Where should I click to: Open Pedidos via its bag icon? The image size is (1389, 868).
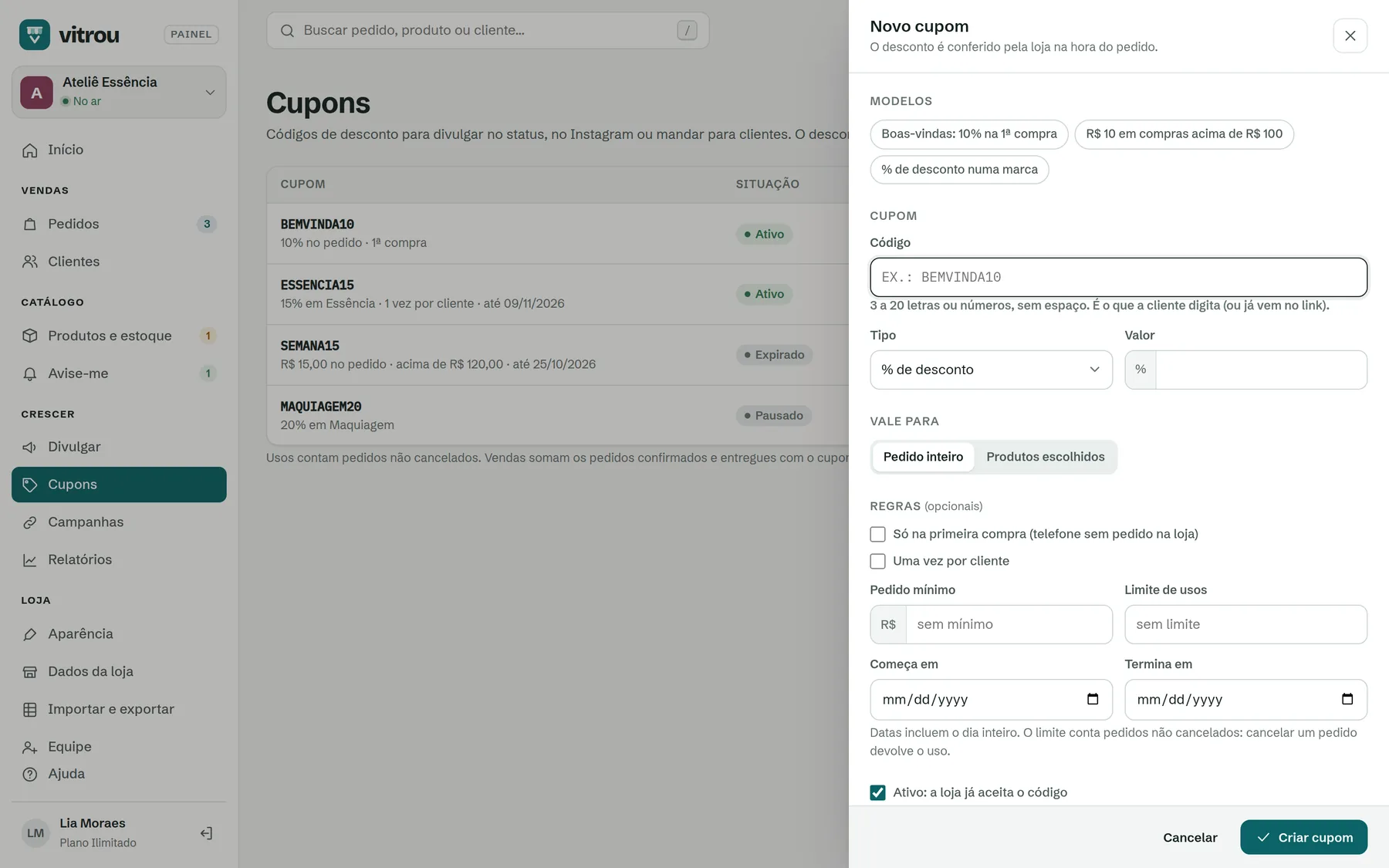point(30,225)
